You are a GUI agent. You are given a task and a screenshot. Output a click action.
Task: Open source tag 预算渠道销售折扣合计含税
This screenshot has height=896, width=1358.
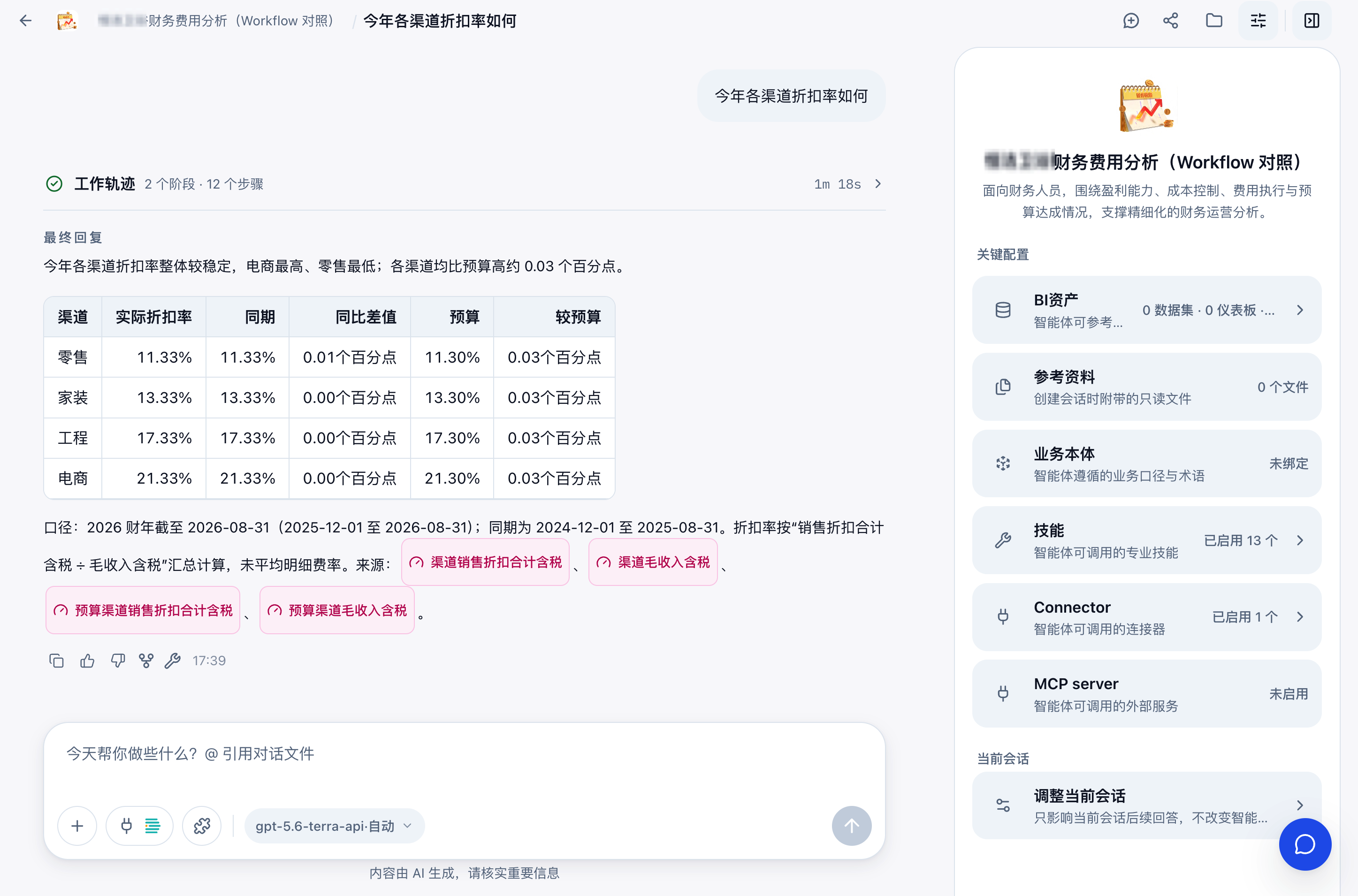pyautogui.click(x=143, y=610)
